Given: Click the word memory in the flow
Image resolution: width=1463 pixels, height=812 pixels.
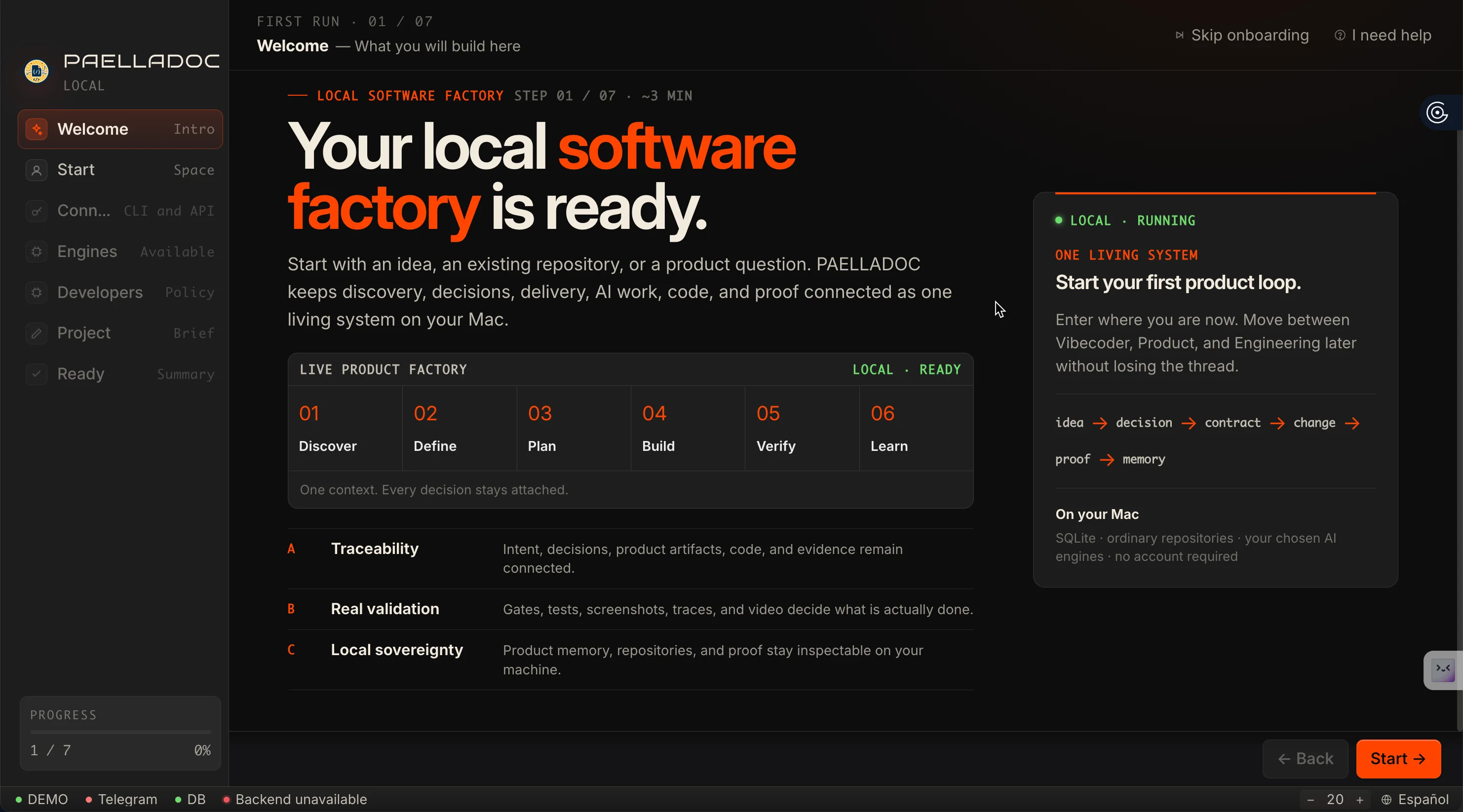Looking at the screenshot, I should [x=1144, y=459].
